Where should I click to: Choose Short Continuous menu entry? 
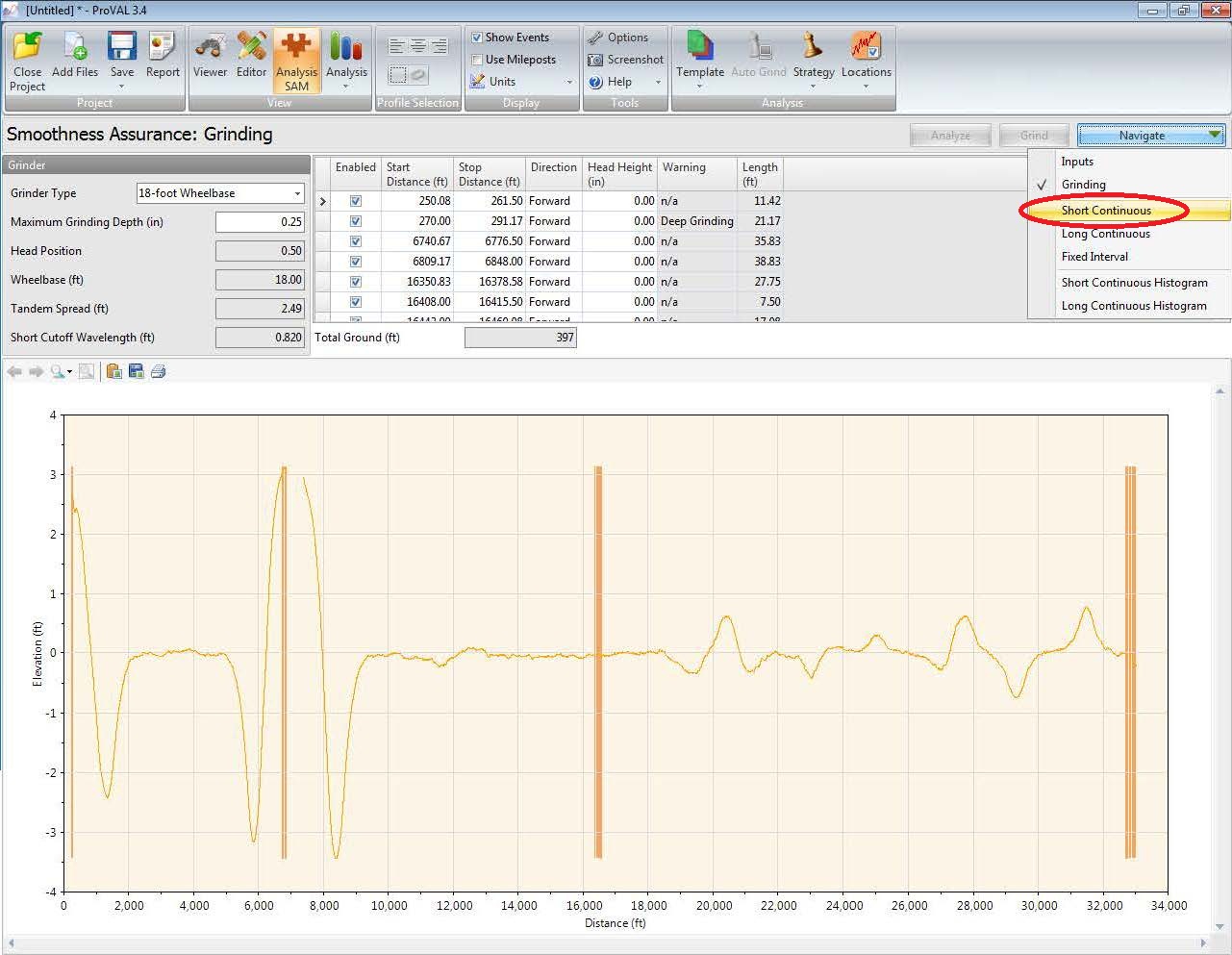[x=1106, y=211]
